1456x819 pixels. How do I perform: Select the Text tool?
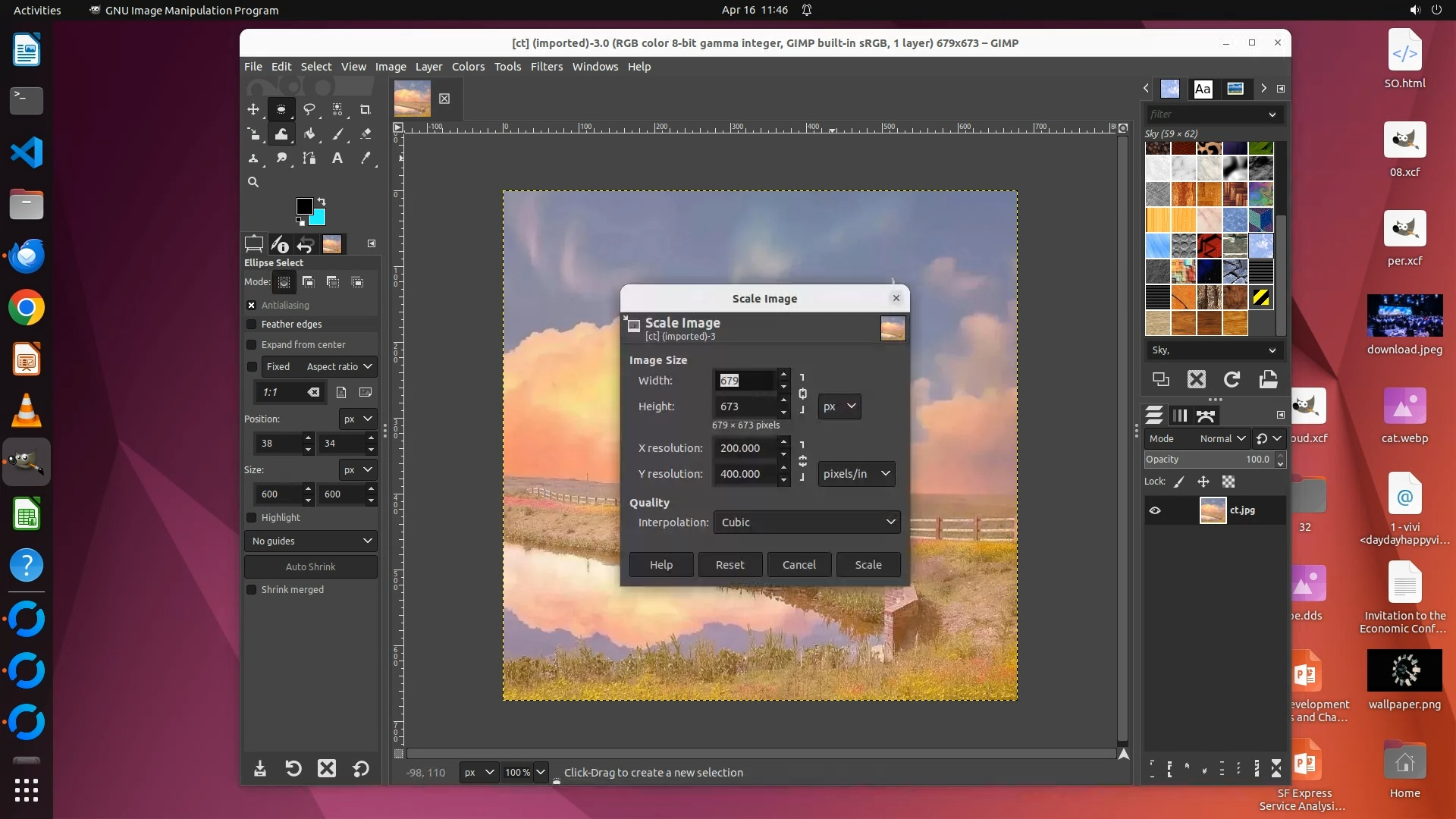[337, 158]
